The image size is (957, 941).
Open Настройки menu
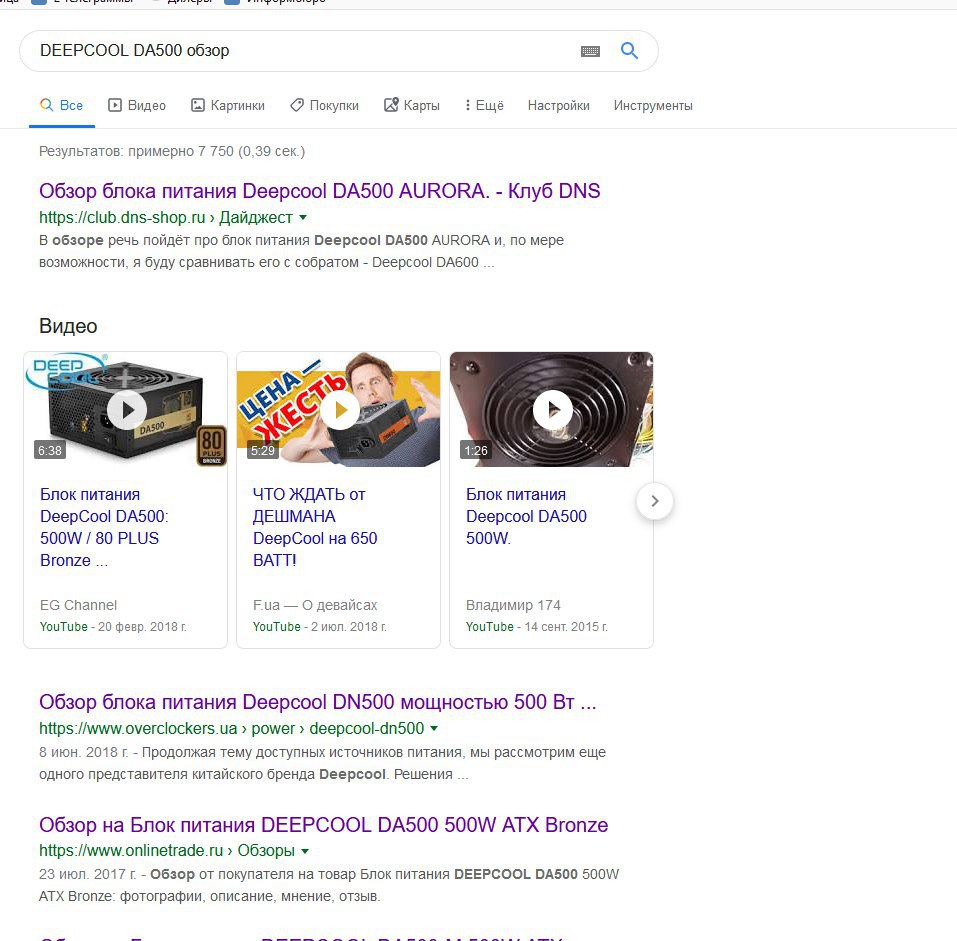coord(558,105)
